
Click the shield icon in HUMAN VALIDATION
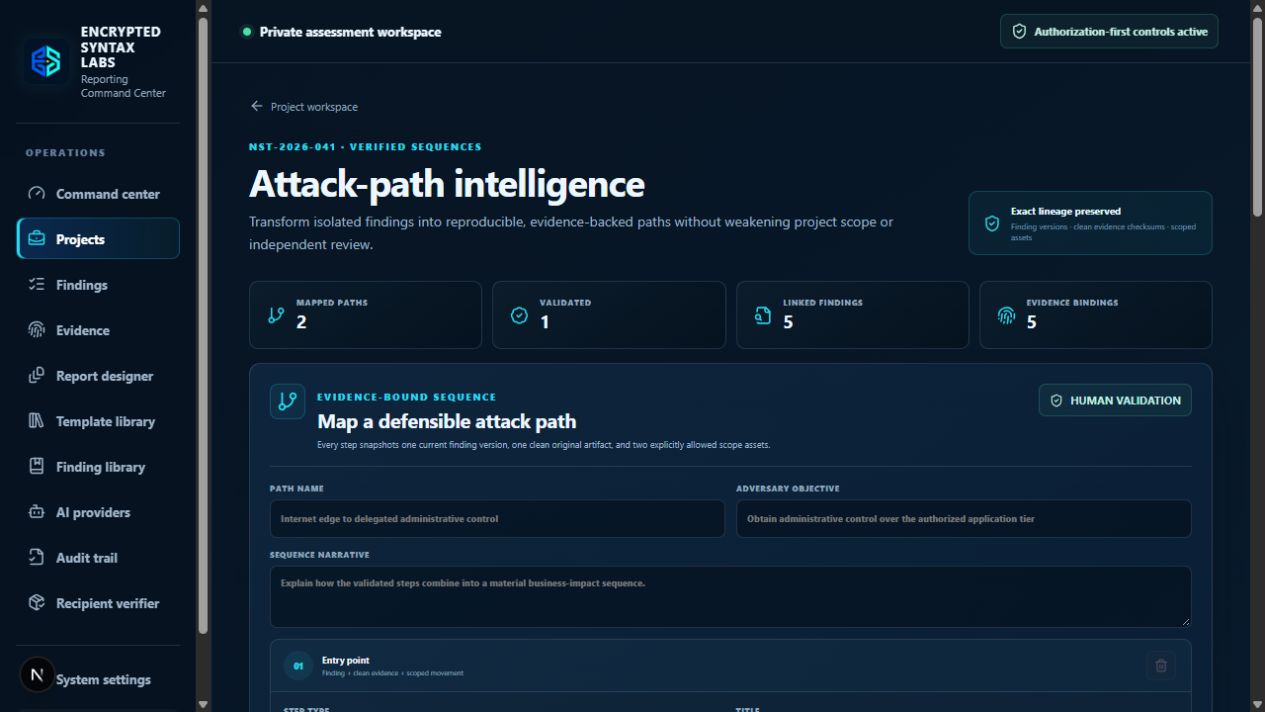click(x=1056, y=400)
